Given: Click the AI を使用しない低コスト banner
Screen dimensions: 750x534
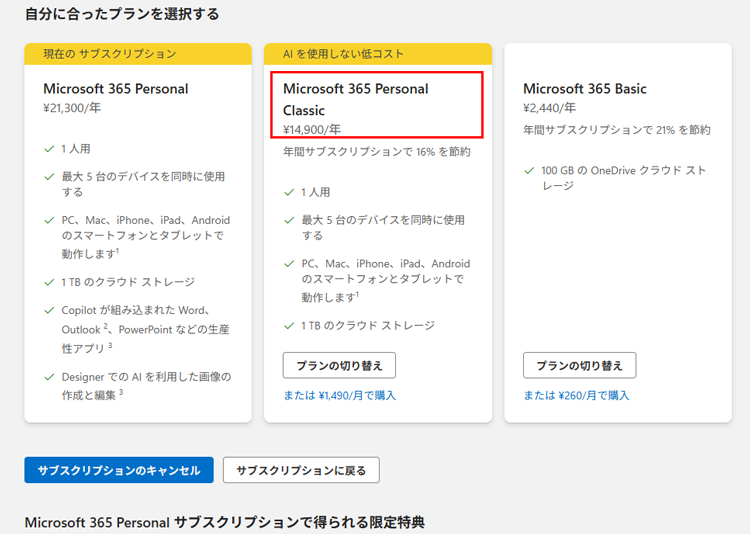Looking at the screenshot, I should click(378, 54).
